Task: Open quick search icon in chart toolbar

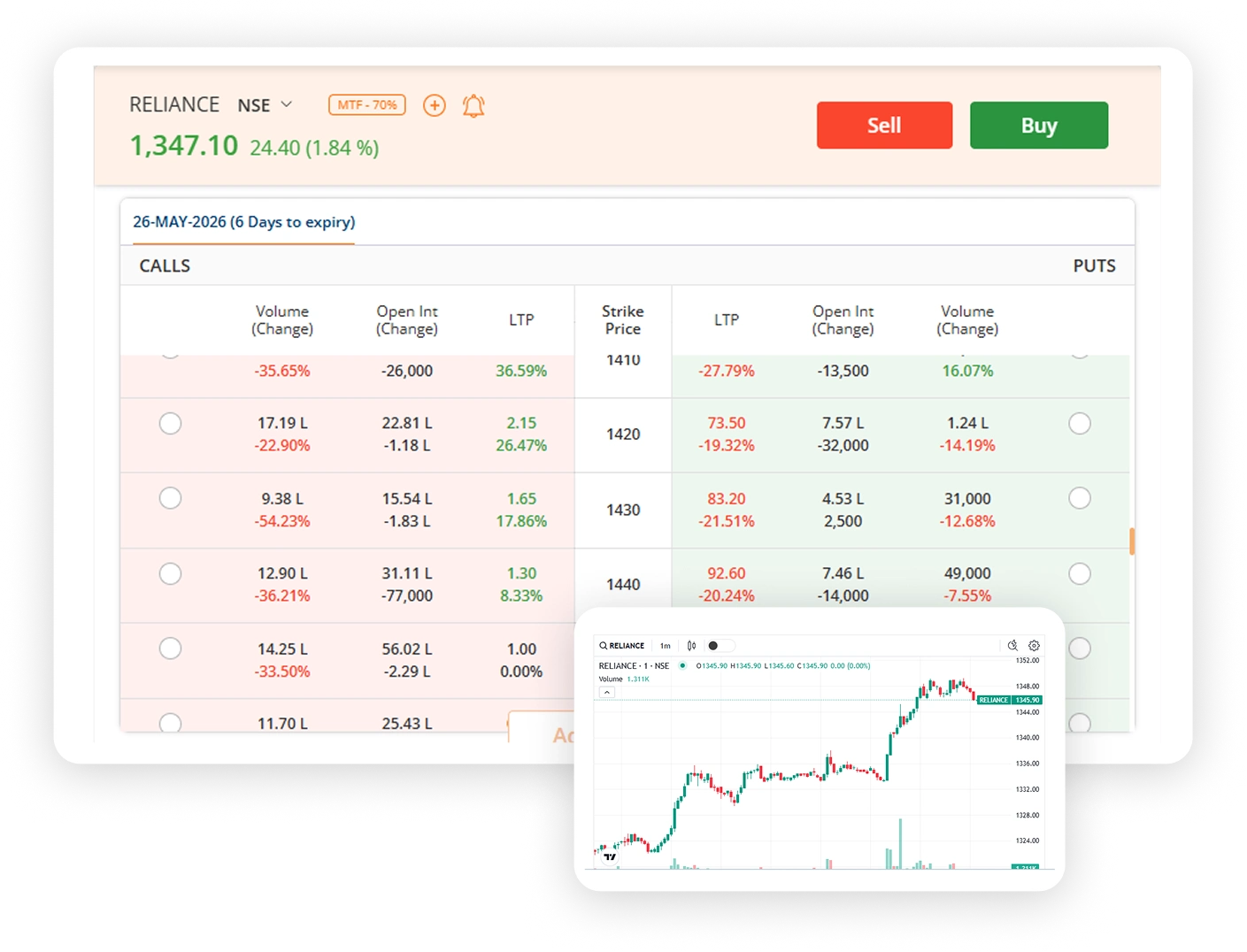Action: point(1012,646)
